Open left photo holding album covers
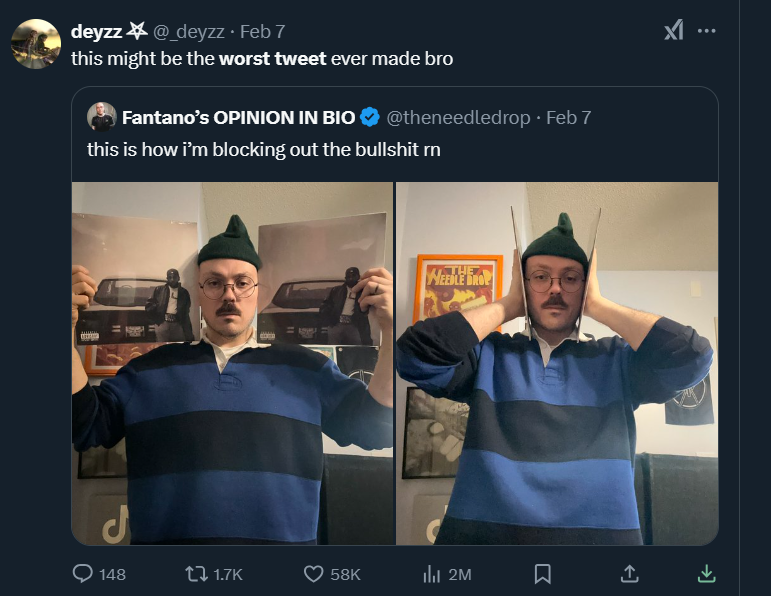771x596 pixels. 232,363
